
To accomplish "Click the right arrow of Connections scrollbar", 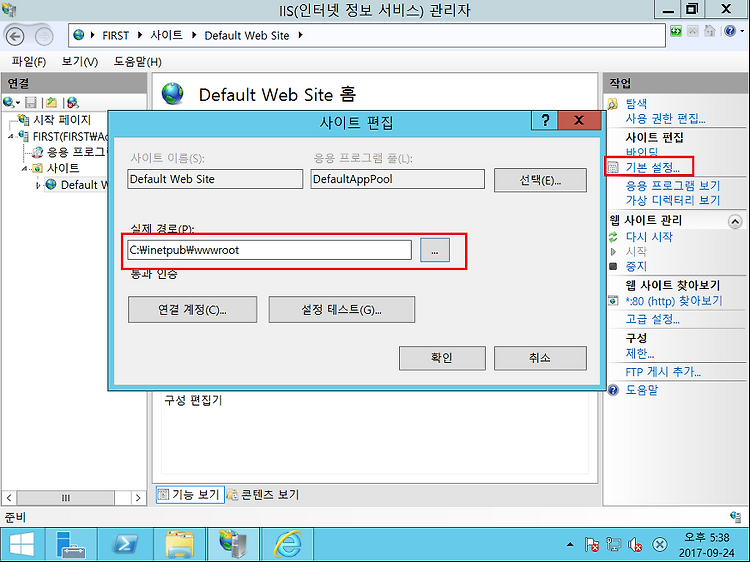I will [138, 497].
